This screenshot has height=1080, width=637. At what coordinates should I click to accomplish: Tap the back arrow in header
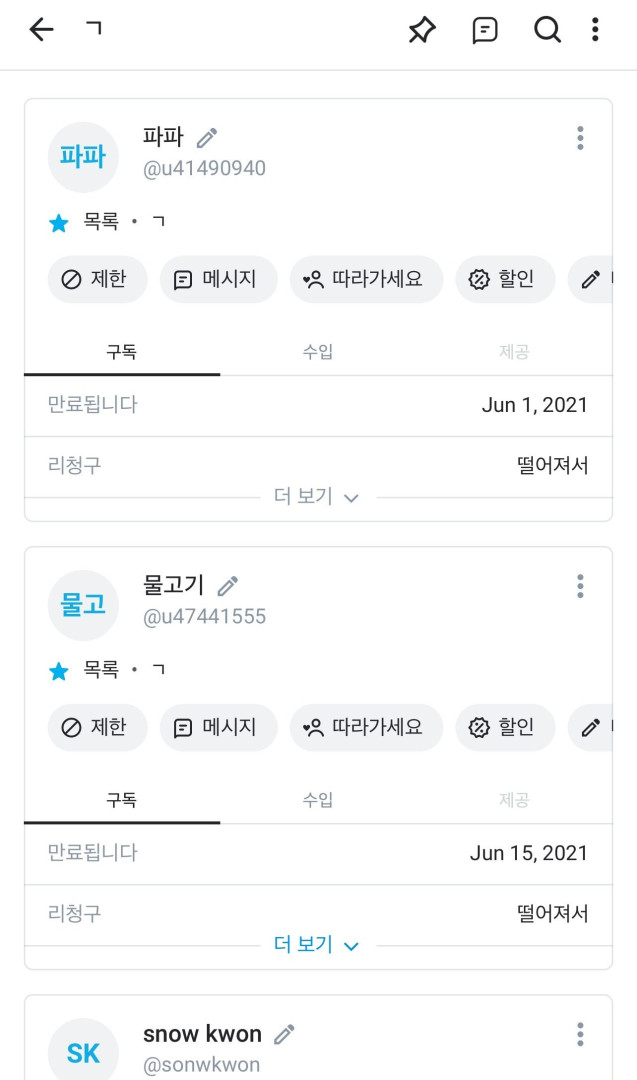pos(41,30)
